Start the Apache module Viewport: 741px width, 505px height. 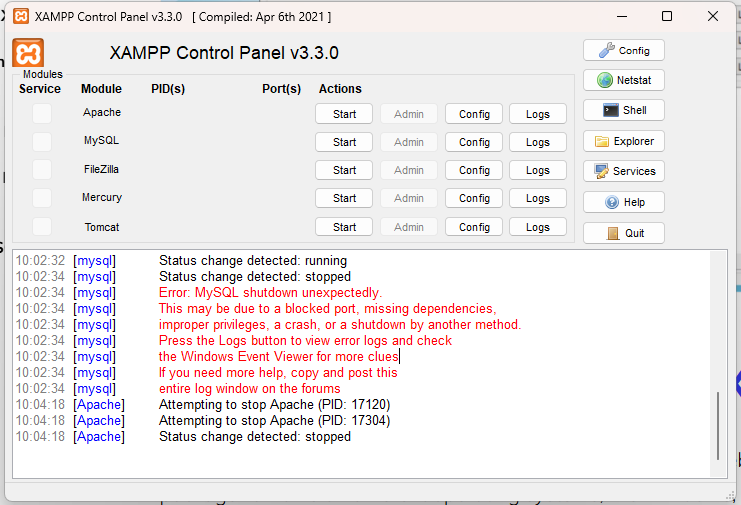pyautogui.click(x=344, y=114)
